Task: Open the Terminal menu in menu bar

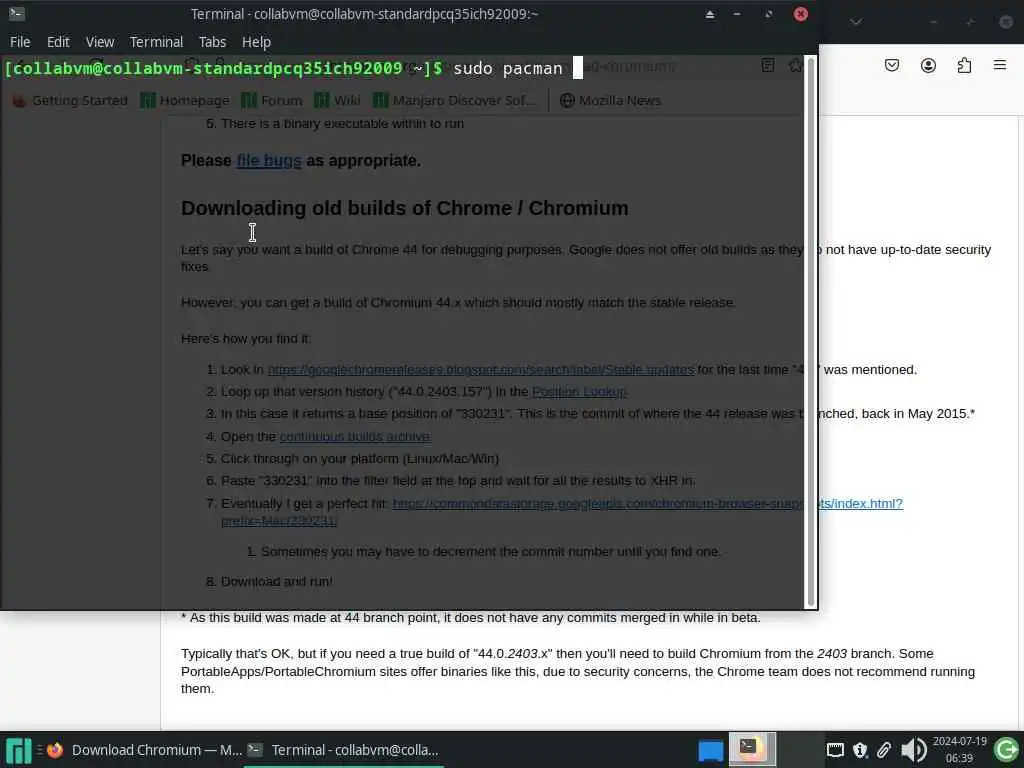Action: [x=156, y=42]
